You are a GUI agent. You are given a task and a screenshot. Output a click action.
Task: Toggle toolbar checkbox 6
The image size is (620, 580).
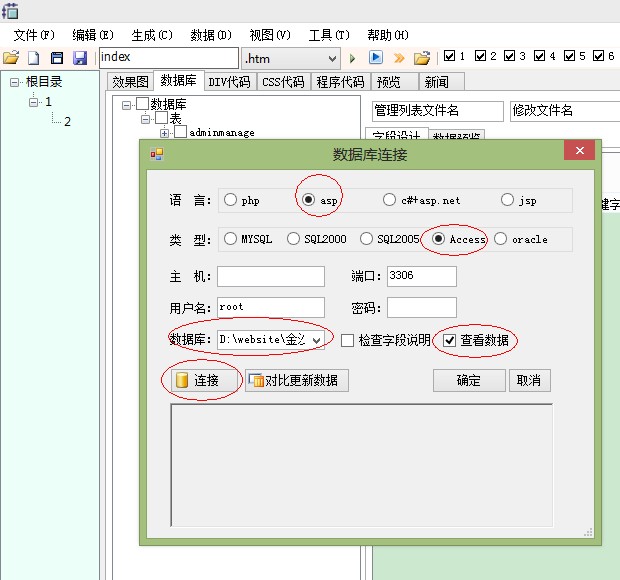coord(598,56)
